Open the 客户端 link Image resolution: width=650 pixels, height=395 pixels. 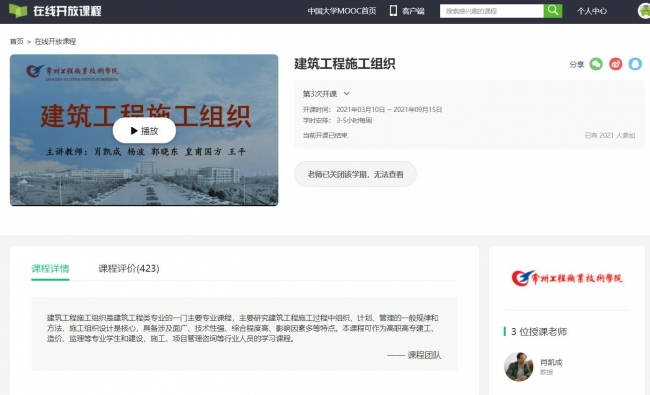(x=413, y=11)
